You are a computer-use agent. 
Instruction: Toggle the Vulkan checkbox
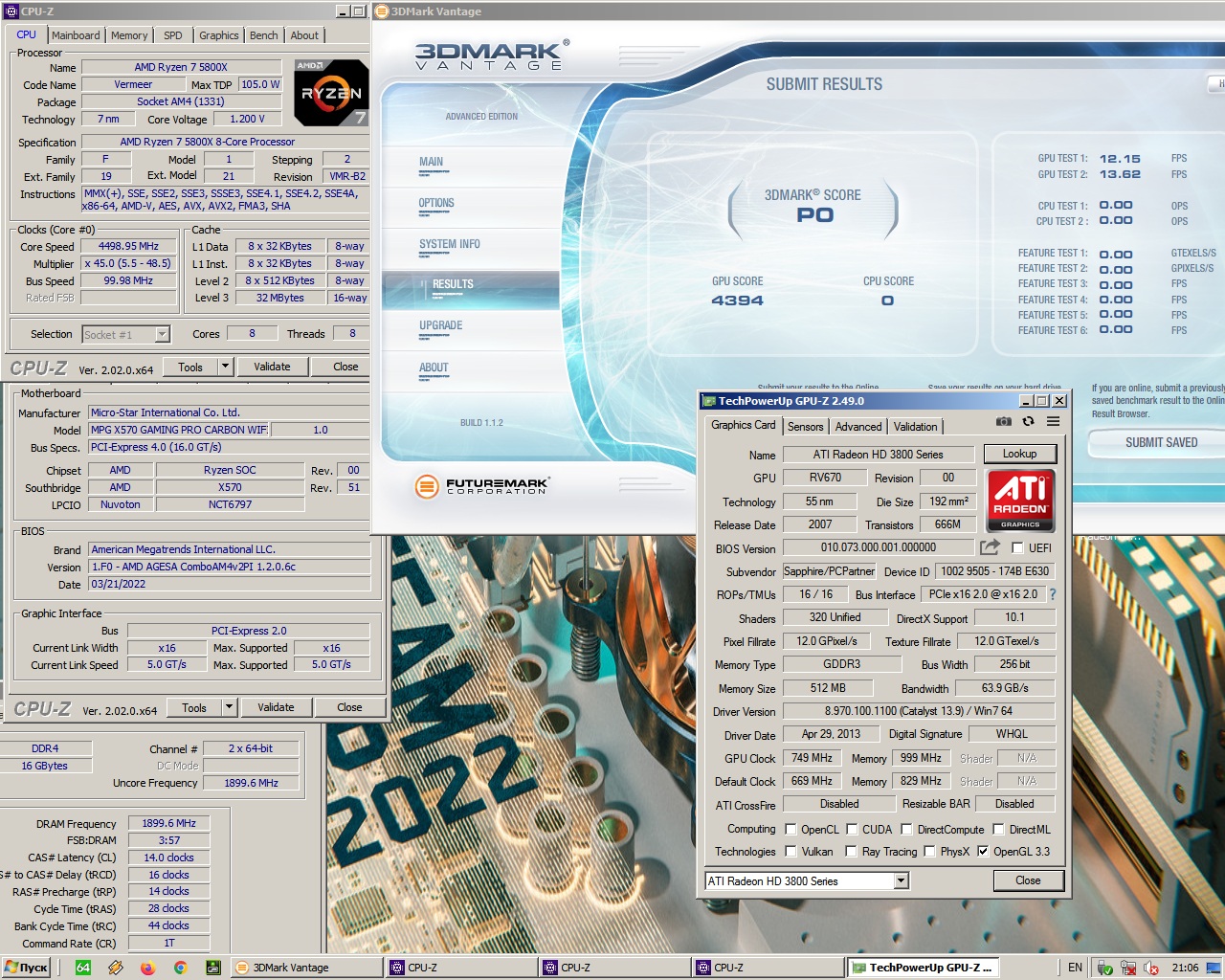click(x=791, y=851)
